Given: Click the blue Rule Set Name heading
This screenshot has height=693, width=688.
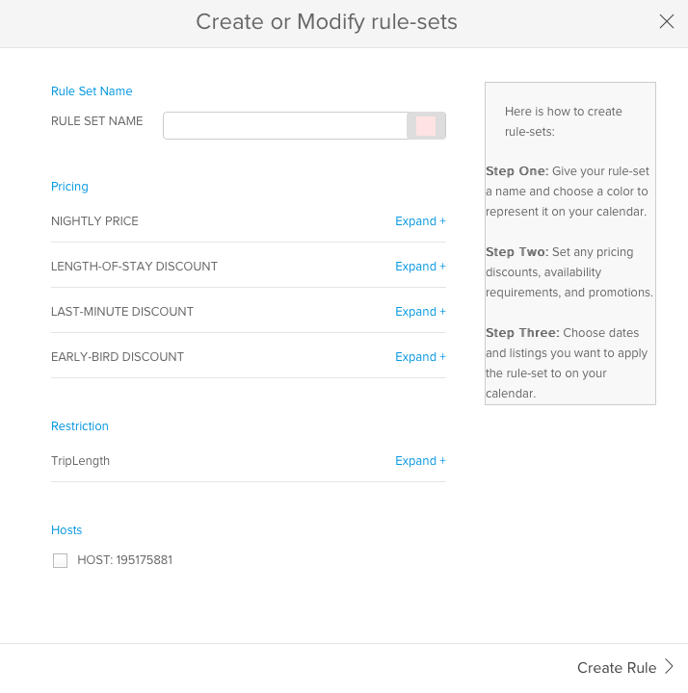Looking at the screenshot, I should (x=92, y=91).
